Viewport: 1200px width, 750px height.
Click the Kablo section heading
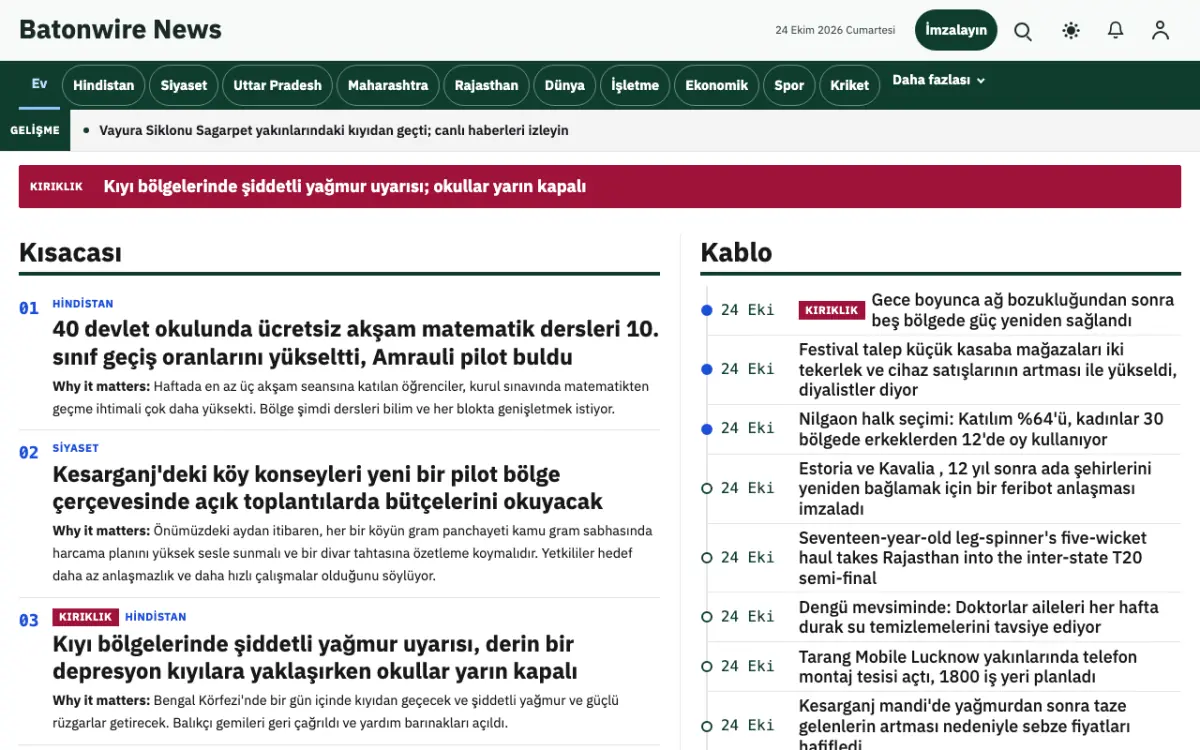click(736, 252)
